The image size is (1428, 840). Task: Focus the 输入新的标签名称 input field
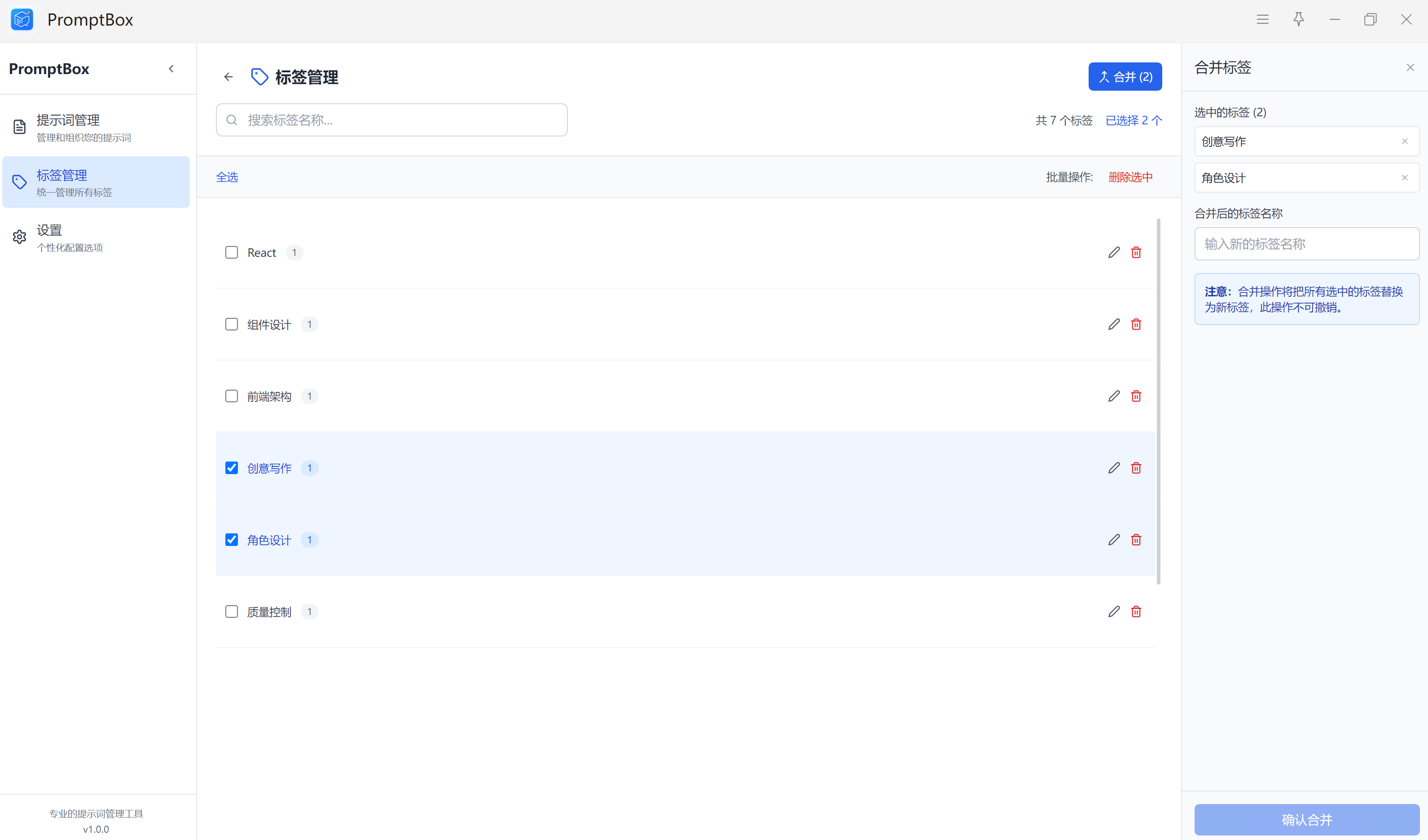click(1306, 244)
